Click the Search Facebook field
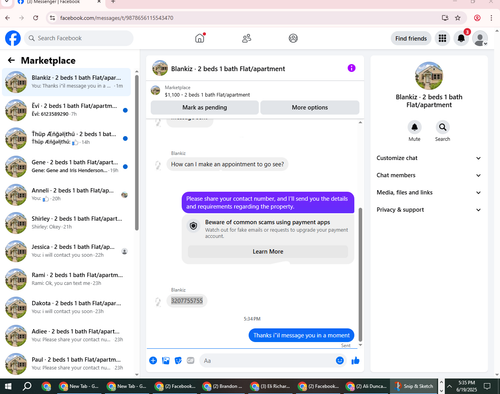 [x=79, y=38]
